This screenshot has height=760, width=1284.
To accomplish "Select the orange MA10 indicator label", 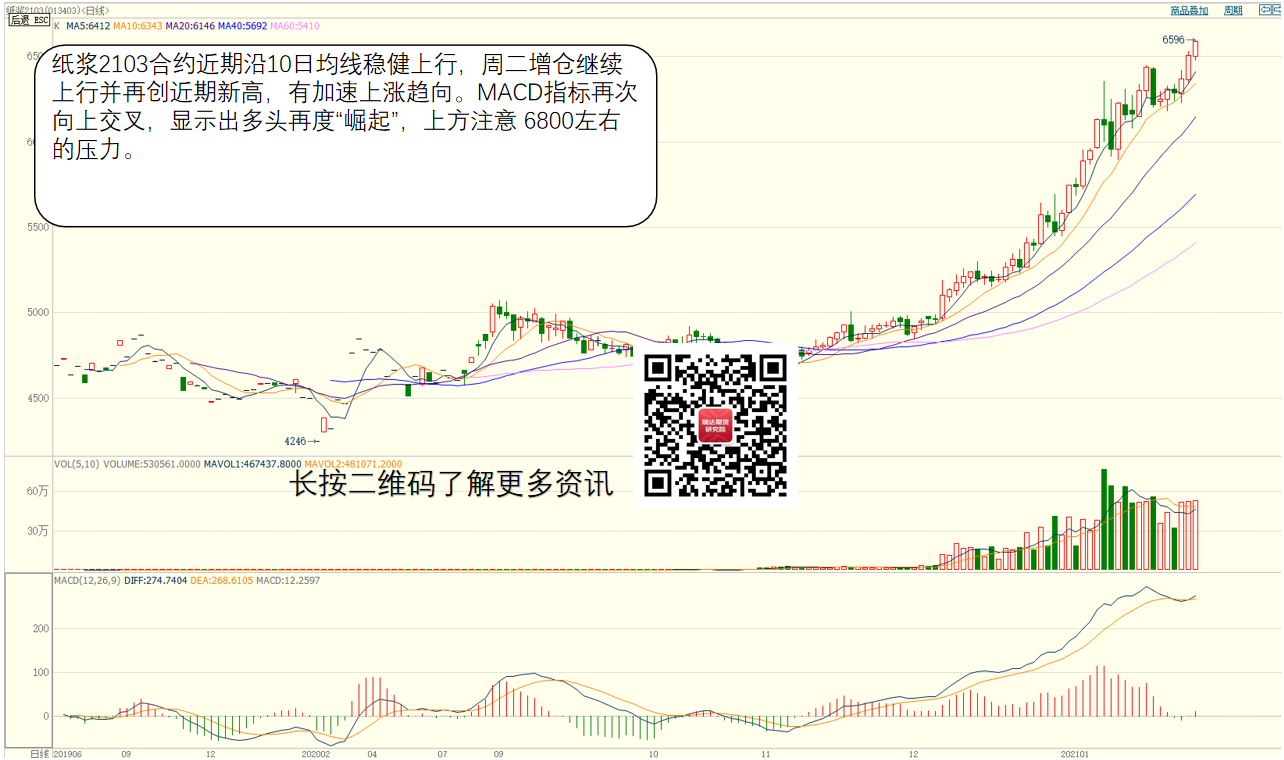I will click(x=137, y=25).
